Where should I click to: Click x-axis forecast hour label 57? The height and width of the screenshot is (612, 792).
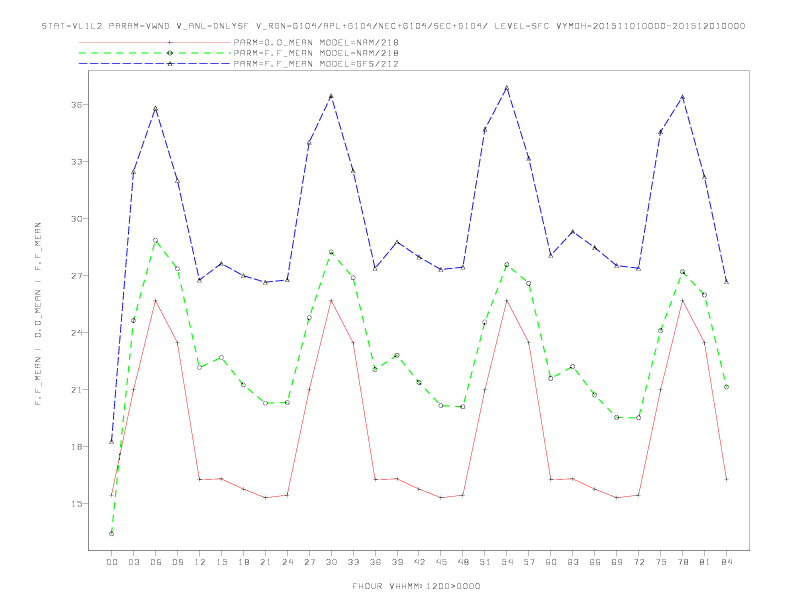coord(529,562)
